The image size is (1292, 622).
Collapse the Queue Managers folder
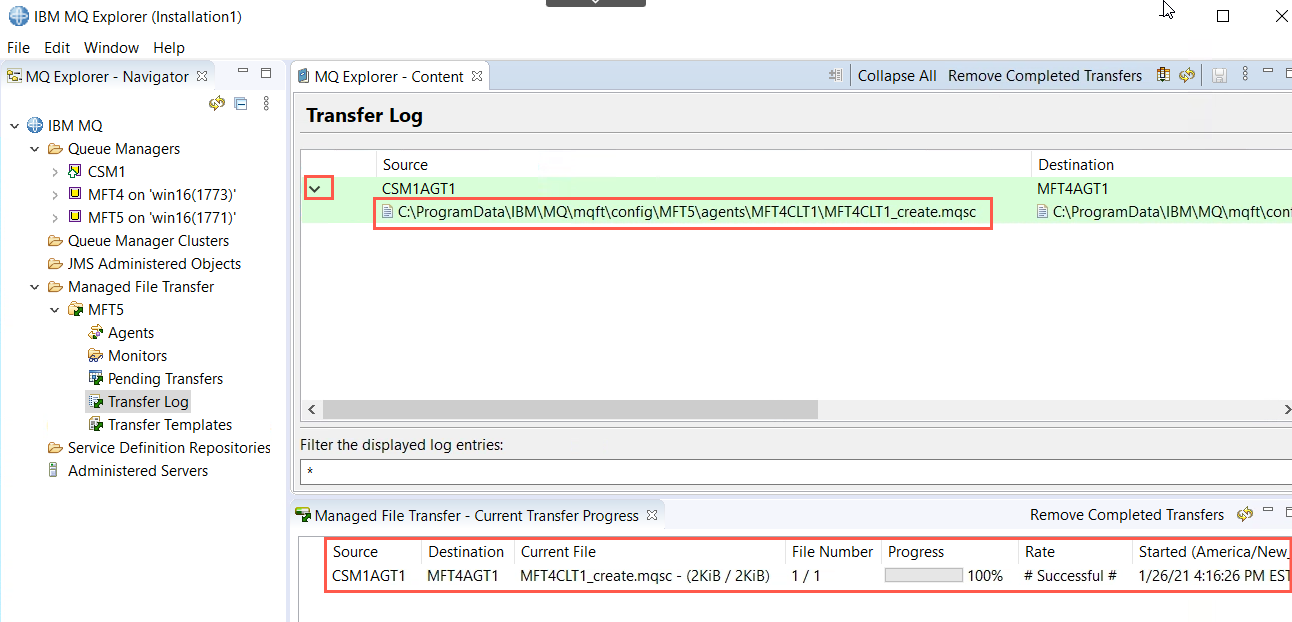(35, 149)
